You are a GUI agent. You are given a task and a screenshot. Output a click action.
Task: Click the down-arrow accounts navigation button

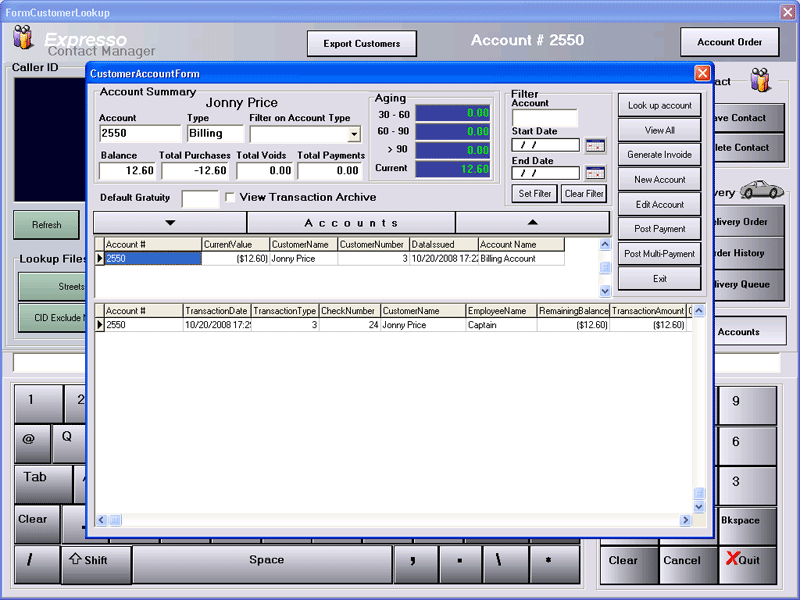coord(170,222)
